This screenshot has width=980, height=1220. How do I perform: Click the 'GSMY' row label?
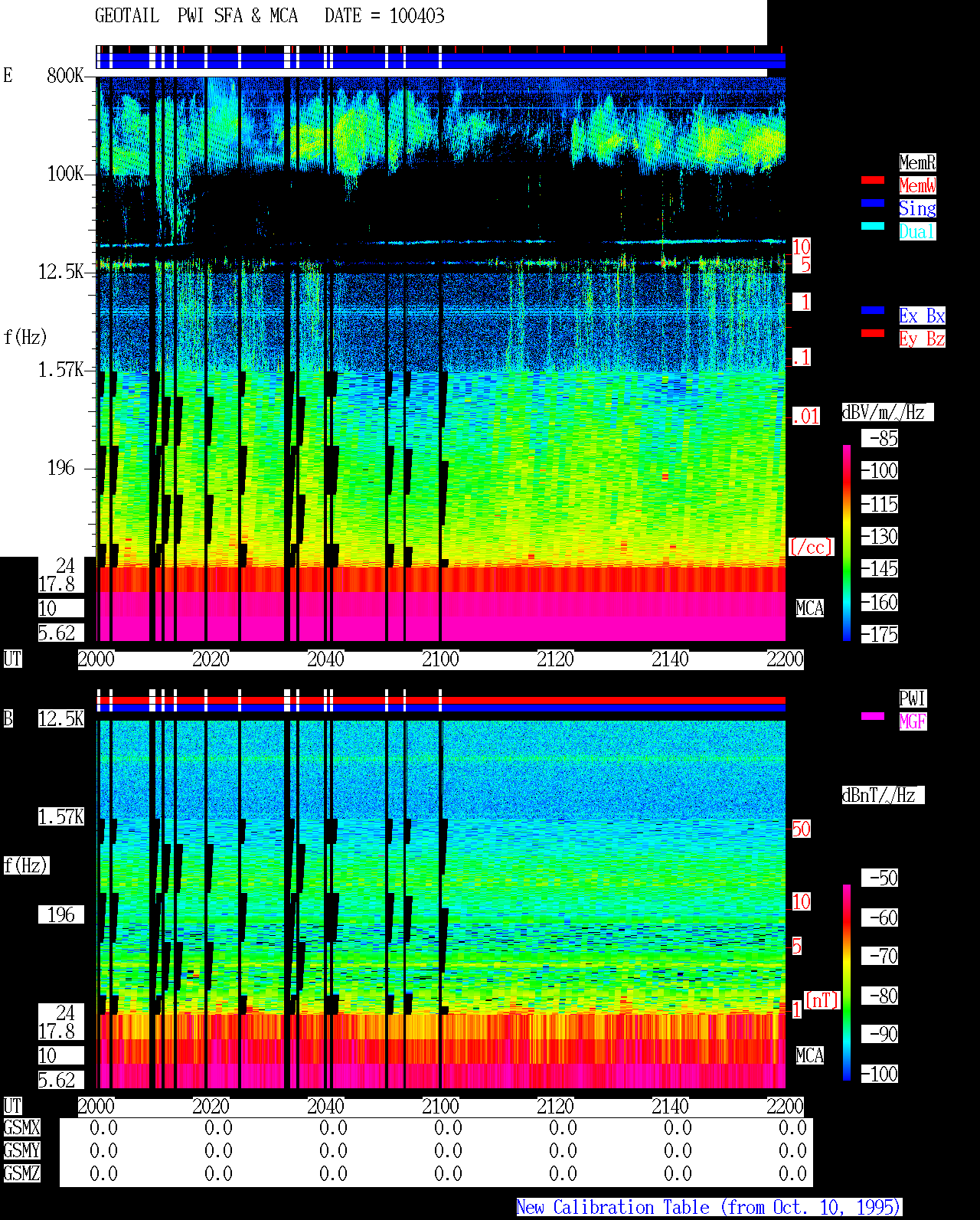click(21, 1150)
